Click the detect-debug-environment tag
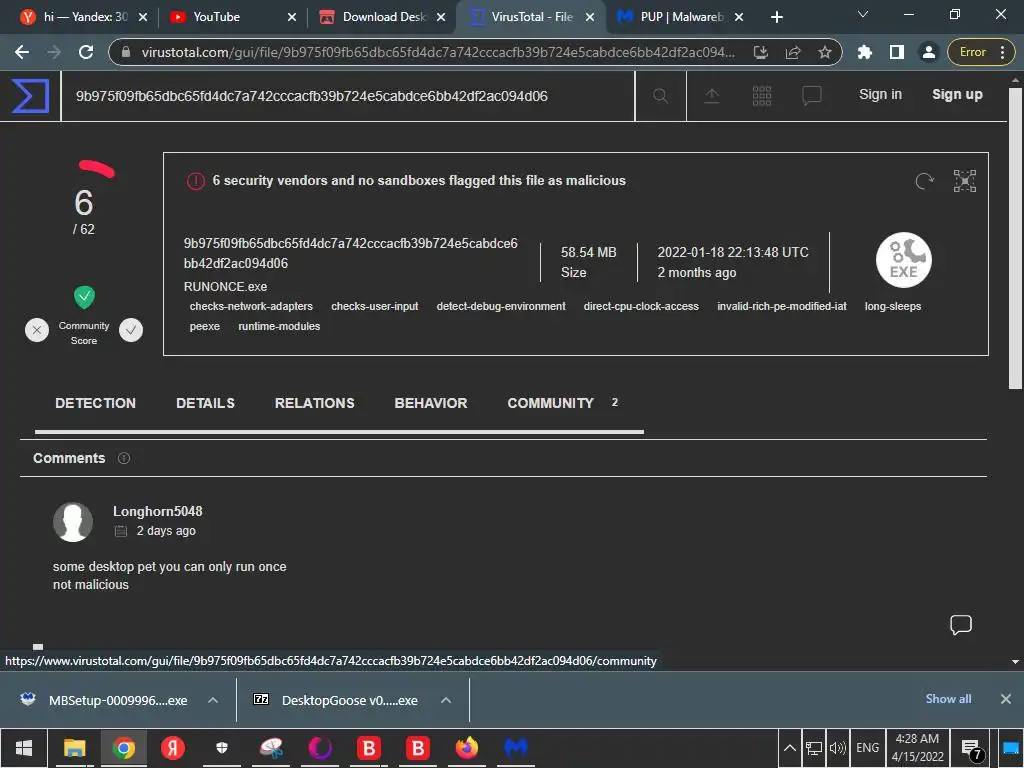The image size is (1024, 768). coord(501,306)
